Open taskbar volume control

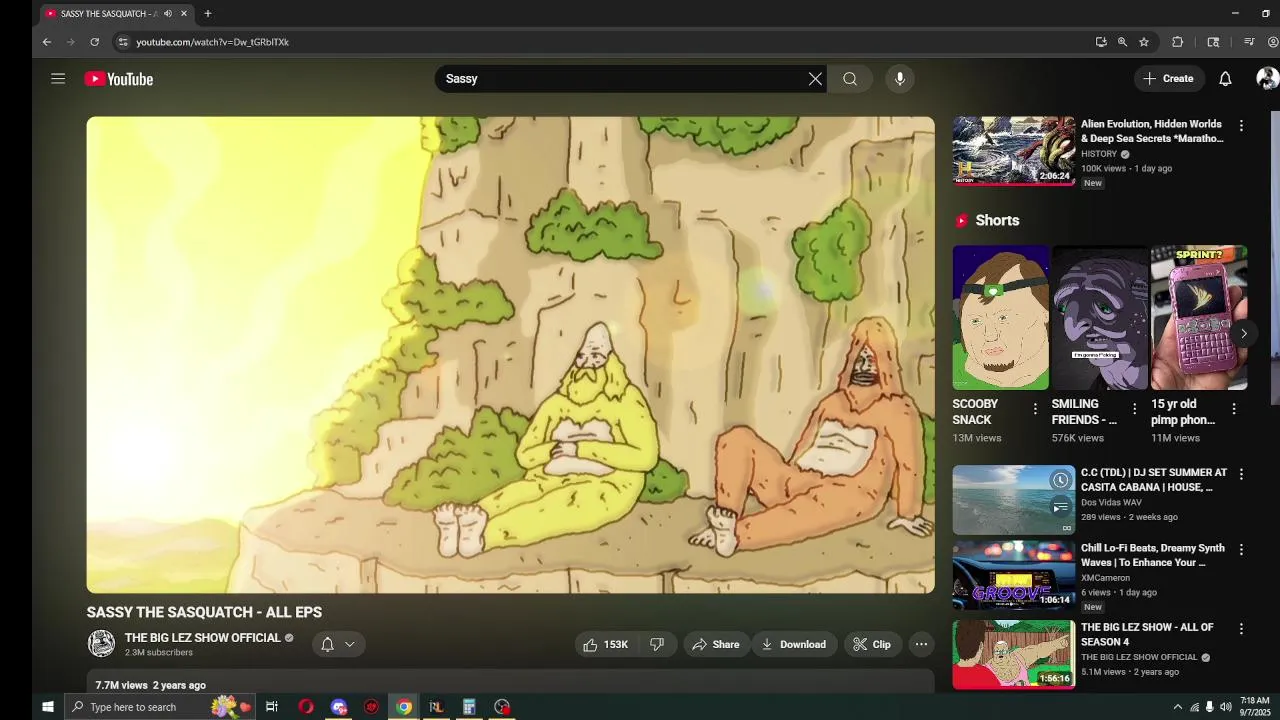tap(1225, 707)
